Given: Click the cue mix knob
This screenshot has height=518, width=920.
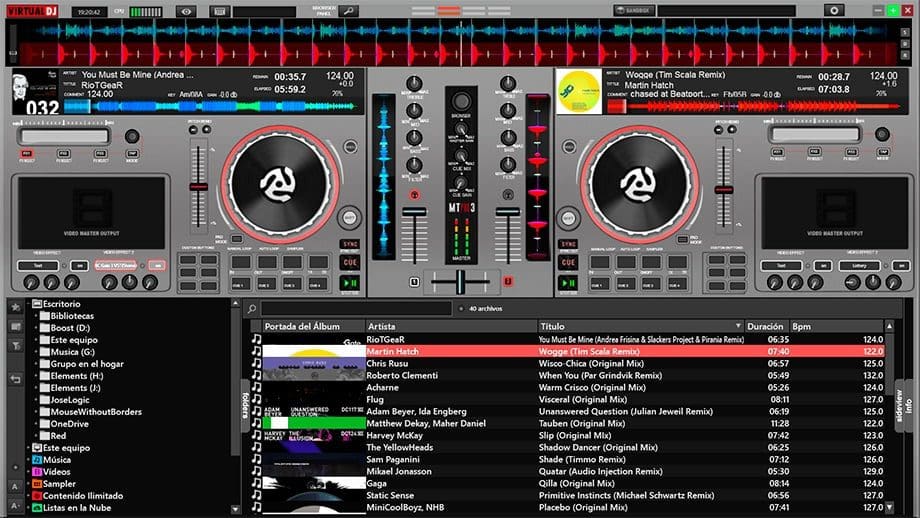Looking at the screenshot, I should tap(461, 157).
